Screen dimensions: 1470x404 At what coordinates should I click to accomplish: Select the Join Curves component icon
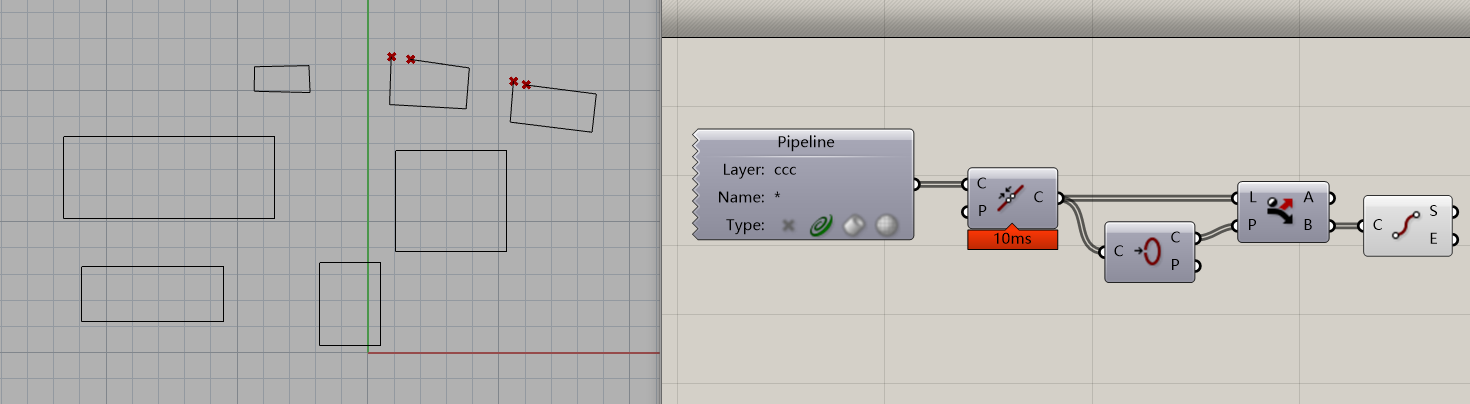pyautogui.click(x=1010, y=198)
